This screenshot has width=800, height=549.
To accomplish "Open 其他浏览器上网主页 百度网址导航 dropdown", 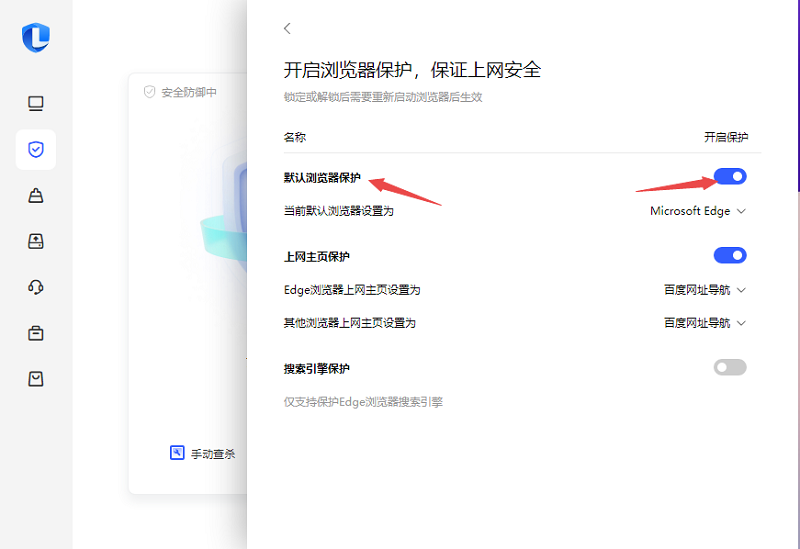I will [x=705, y=323].
